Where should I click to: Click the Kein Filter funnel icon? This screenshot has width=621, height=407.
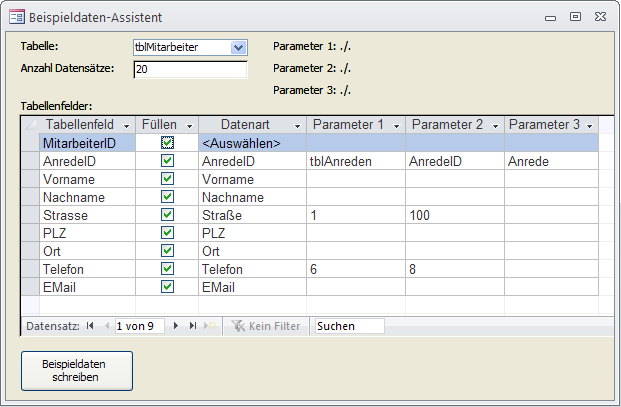238,326
